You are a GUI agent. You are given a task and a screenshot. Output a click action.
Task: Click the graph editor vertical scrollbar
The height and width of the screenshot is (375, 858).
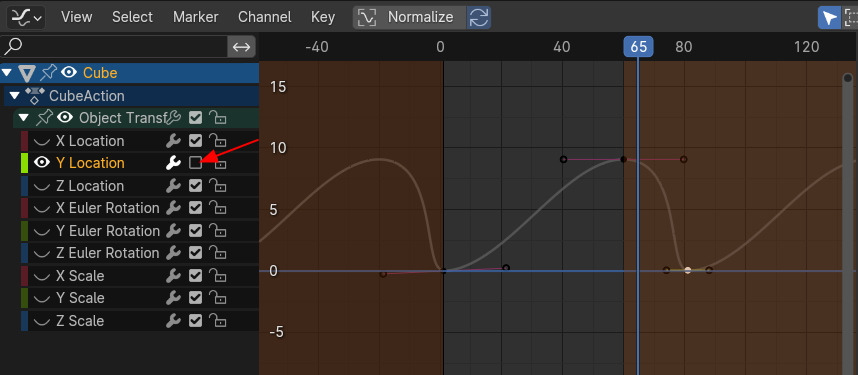point(848,224)
